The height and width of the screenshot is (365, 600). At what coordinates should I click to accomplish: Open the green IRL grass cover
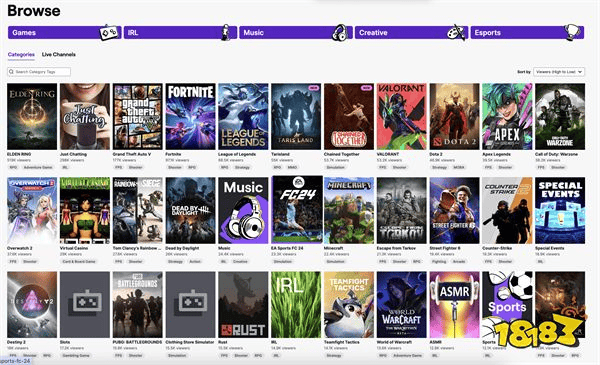(x=296, y=305)
